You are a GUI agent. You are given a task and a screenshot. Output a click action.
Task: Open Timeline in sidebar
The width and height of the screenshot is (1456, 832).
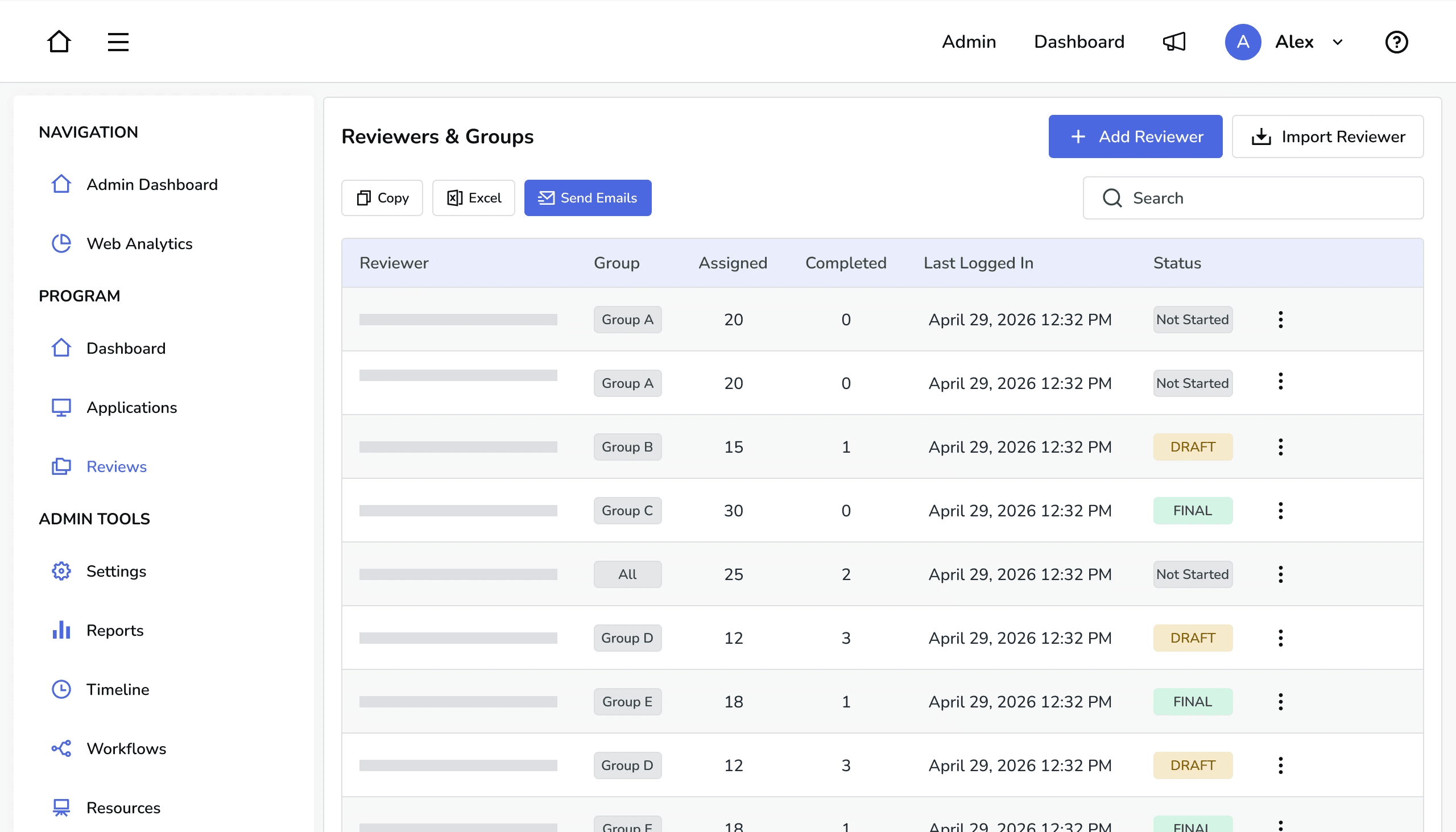pos(118,689)
